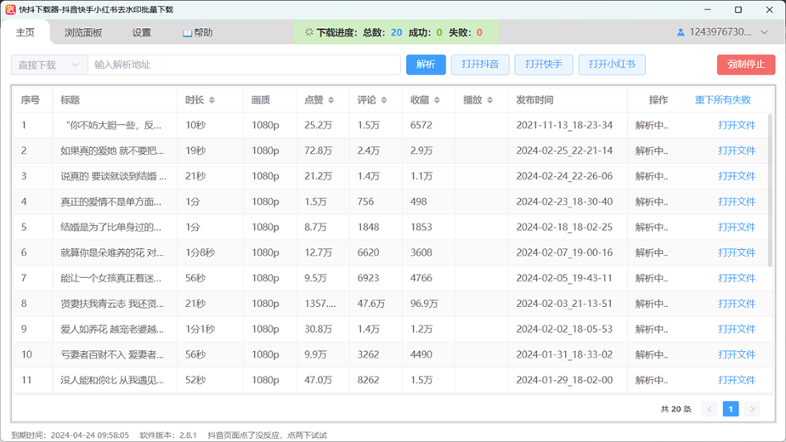
Task: Go to next page arrow
Action: [752, 409]
